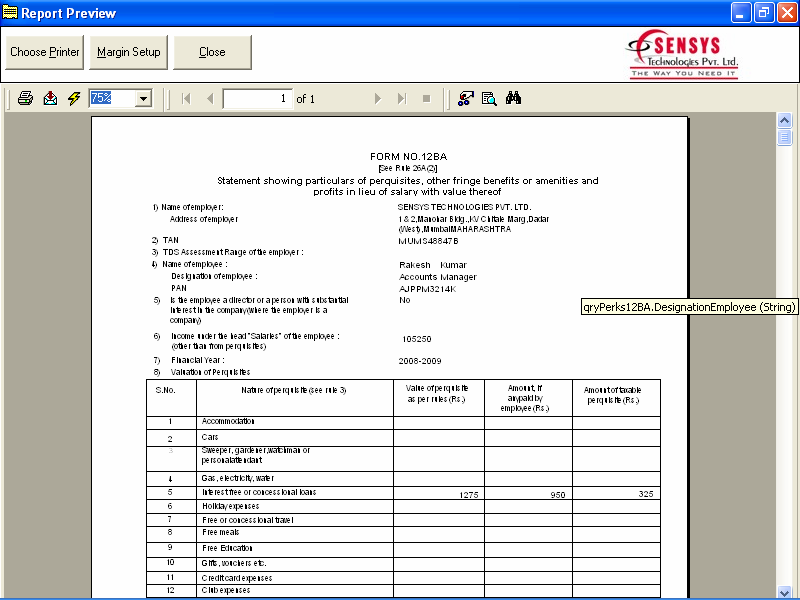
Task: Click the Export report icon
Action: pos(50,98)
